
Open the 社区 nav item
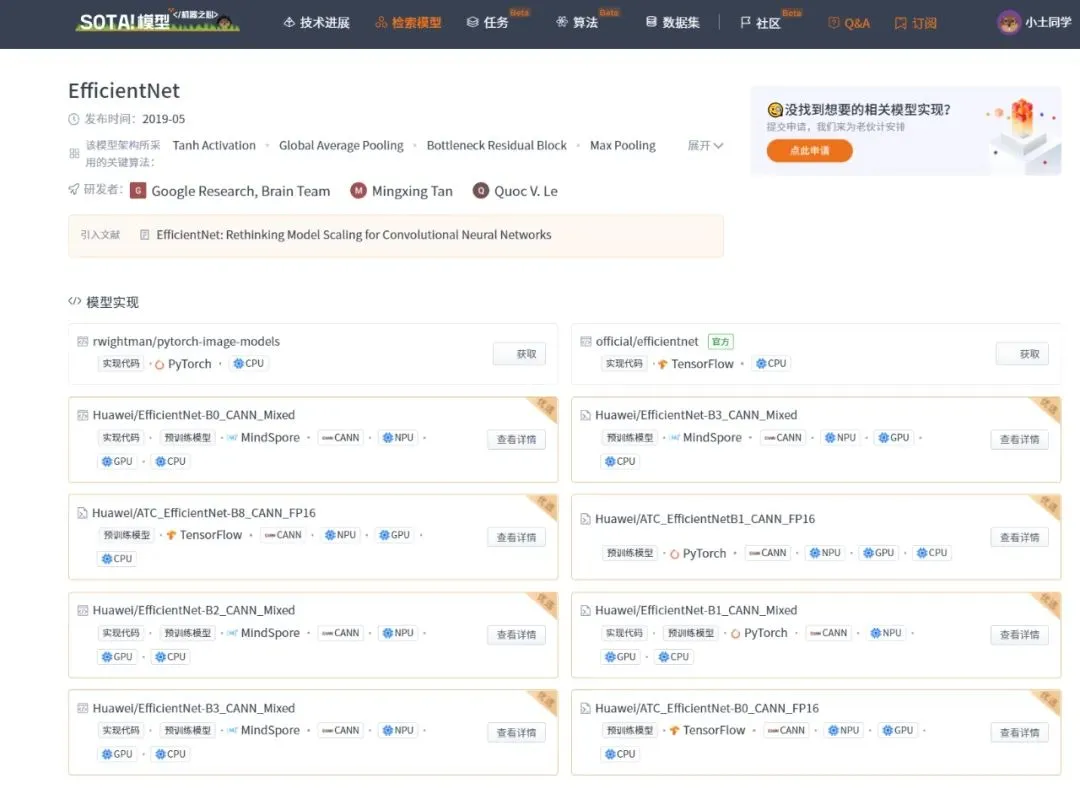[x=760, y=23]
